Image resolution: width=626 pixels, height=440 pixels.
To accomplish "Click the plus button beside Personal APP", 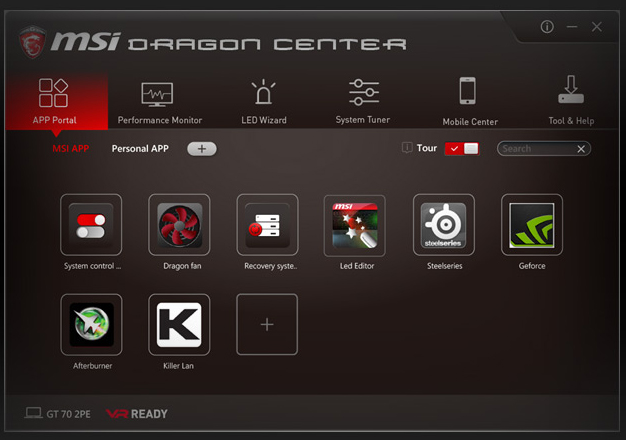I will point(202,149).
